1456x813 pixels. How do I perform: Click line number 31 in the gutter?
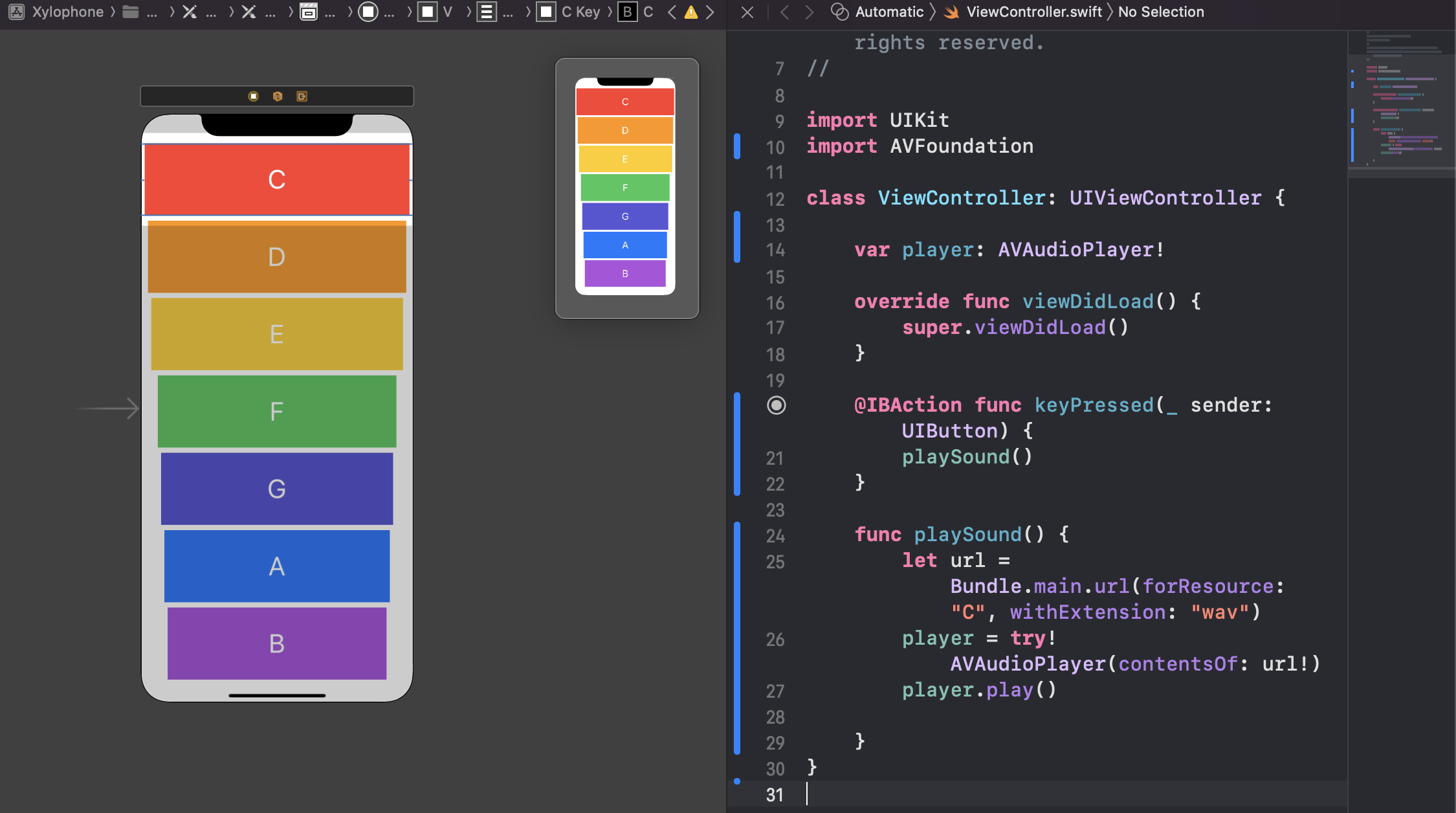tap(775, 795)
